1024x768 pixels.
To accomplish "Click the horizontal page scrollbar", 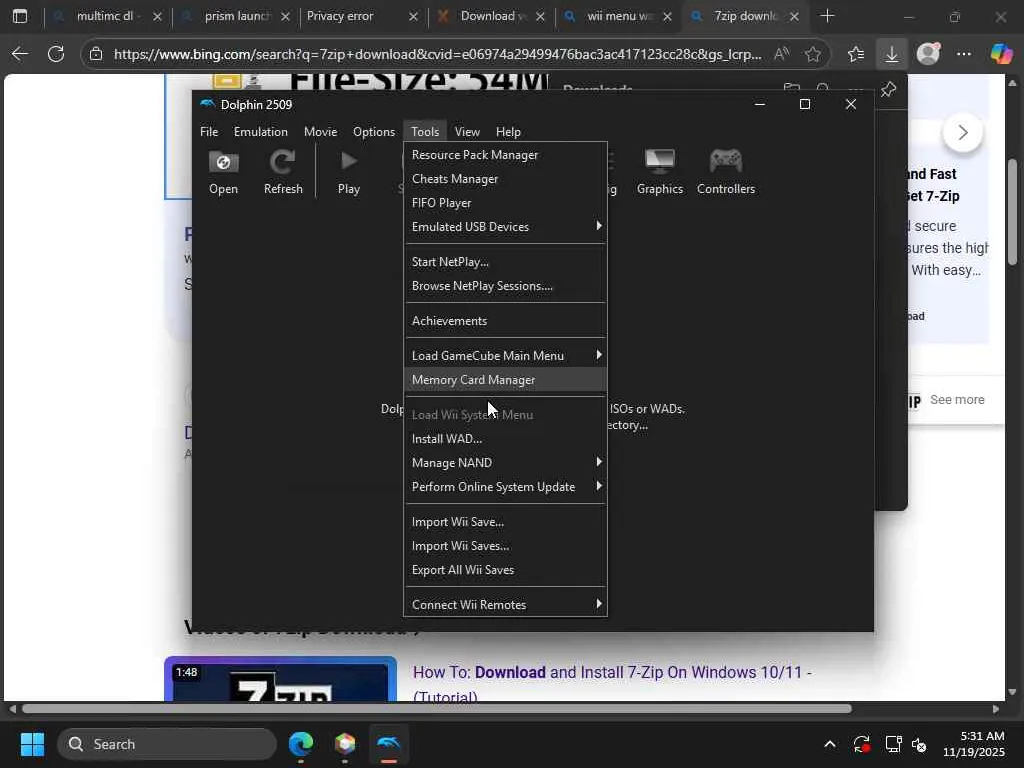I will tap(437, 709).
